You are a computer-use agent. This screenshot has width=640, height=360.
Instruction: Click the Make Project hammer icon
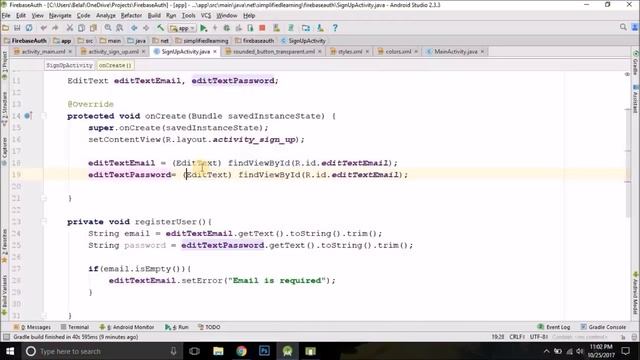point(160,28)
